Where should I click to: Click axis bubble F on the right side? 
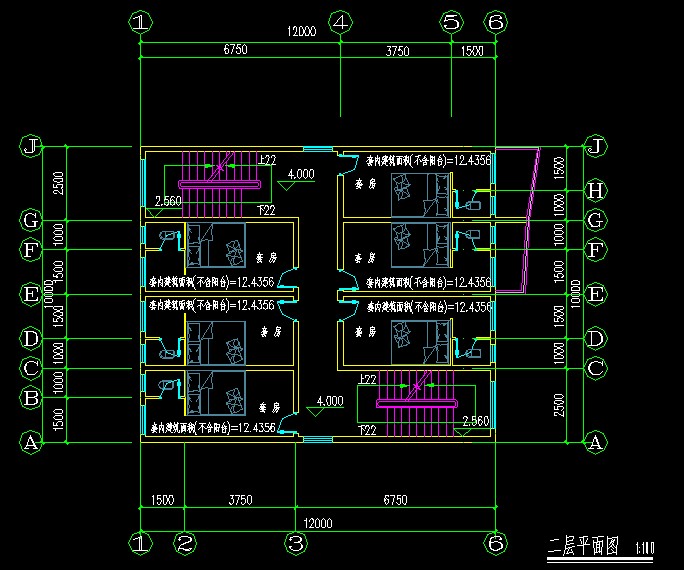pos(595,250)
